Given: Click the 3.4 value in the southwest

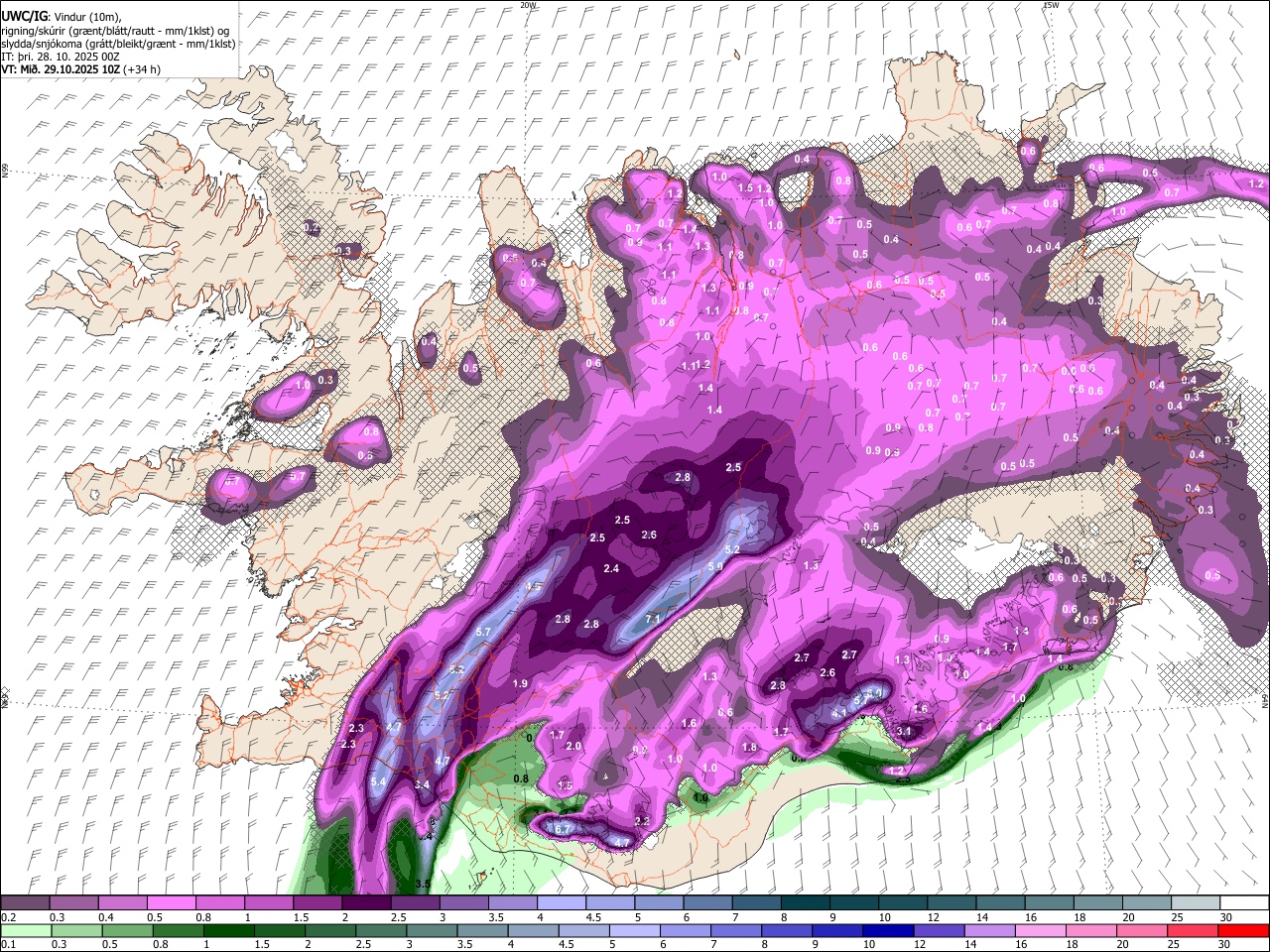Looking at the screenshot, I should [x=422, y=784].
